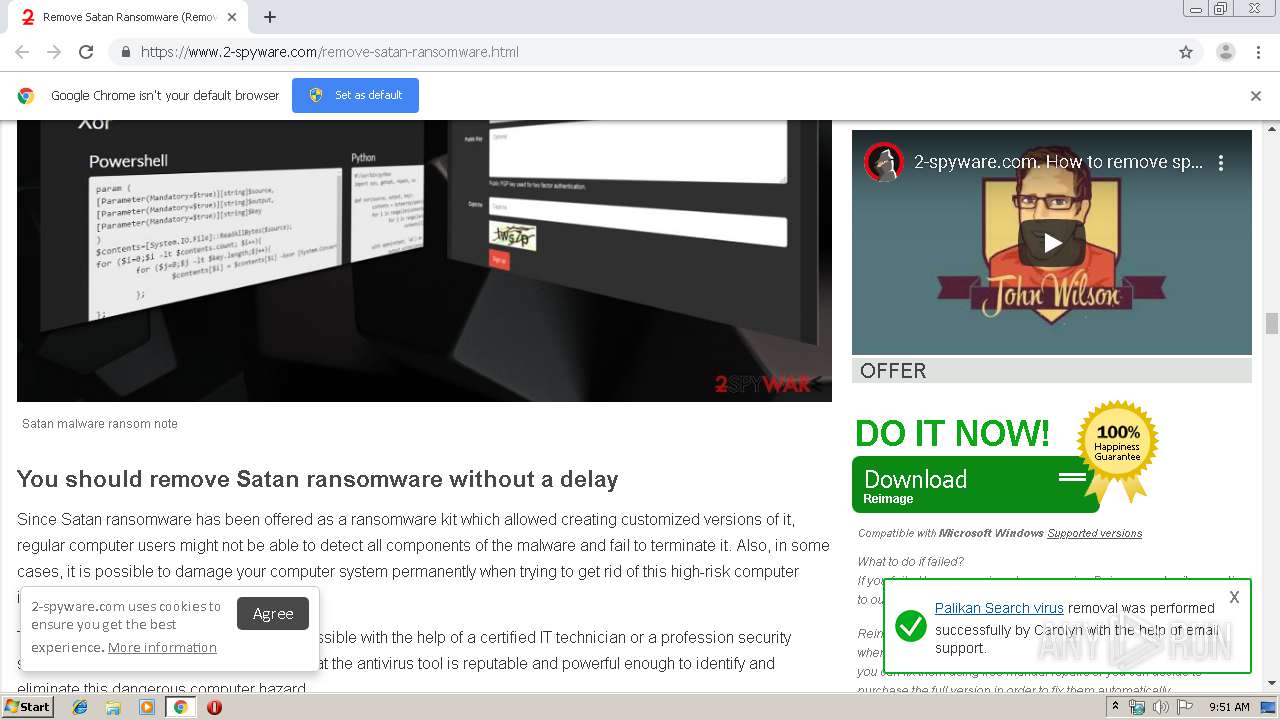Click the 9:51 AM taskbar clock
This screenshot has height=720, width=1280.
pos(1229,707)
